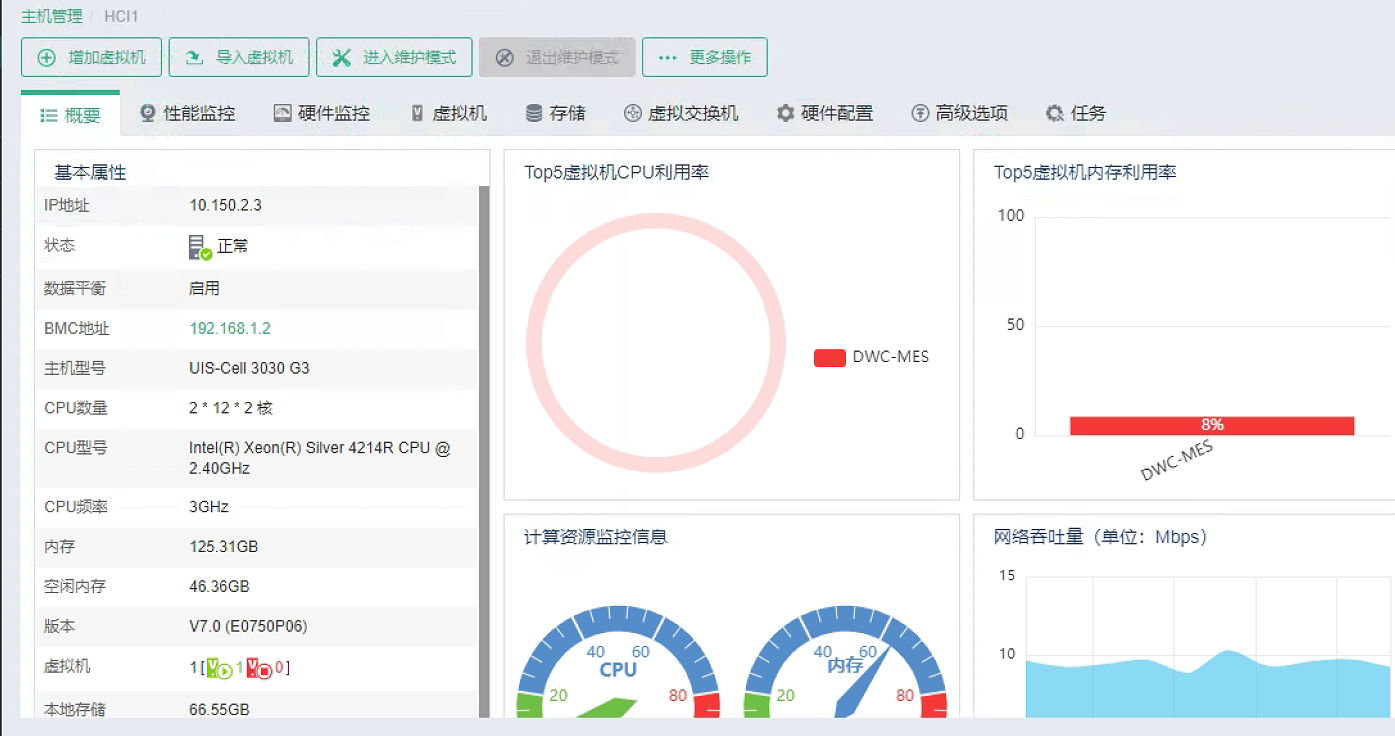
Task: Select memory value 125.31GB
Action: (224, 547)
